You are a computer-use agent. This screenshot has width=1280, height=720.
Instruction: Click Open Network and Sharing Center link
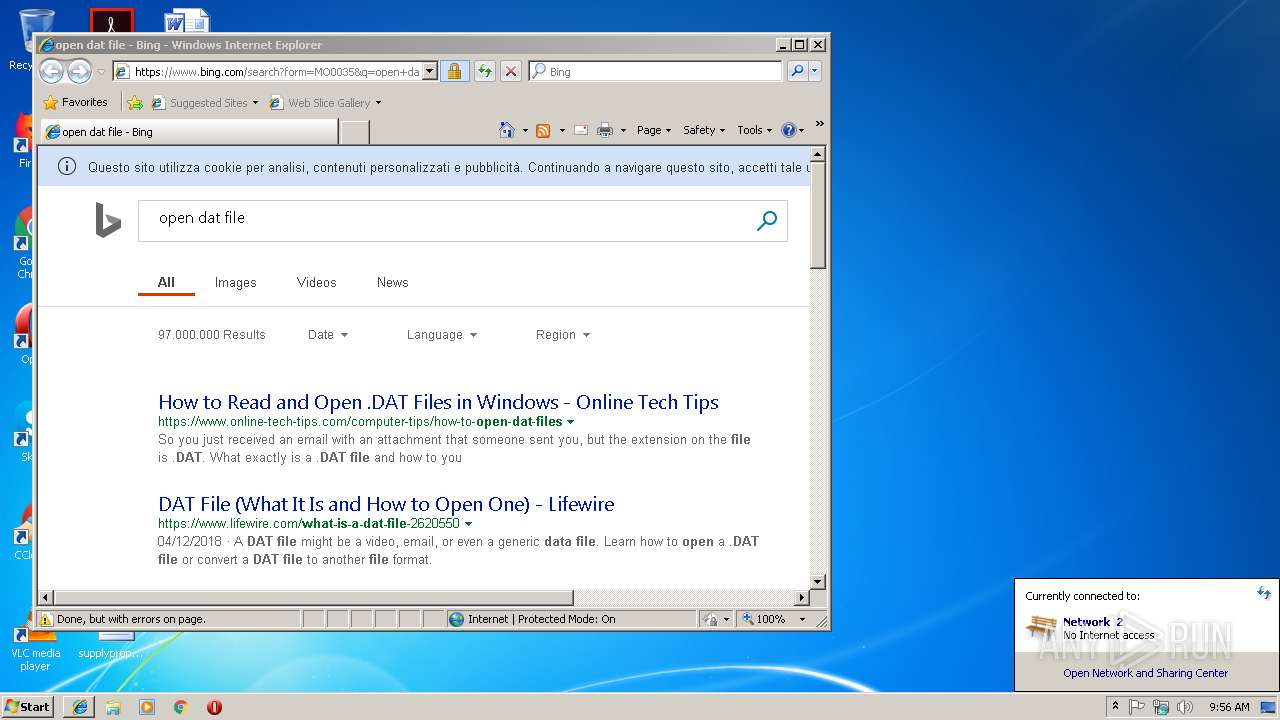coord(1146,673)
